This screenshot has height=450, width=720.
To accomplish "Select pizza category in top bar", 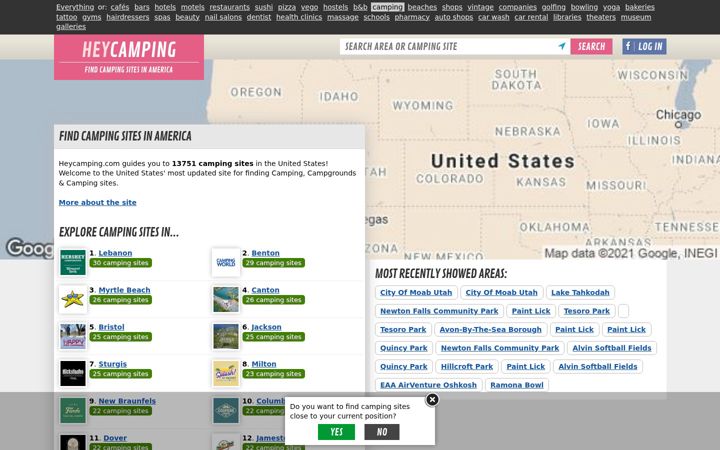I will tap(287, 7).
